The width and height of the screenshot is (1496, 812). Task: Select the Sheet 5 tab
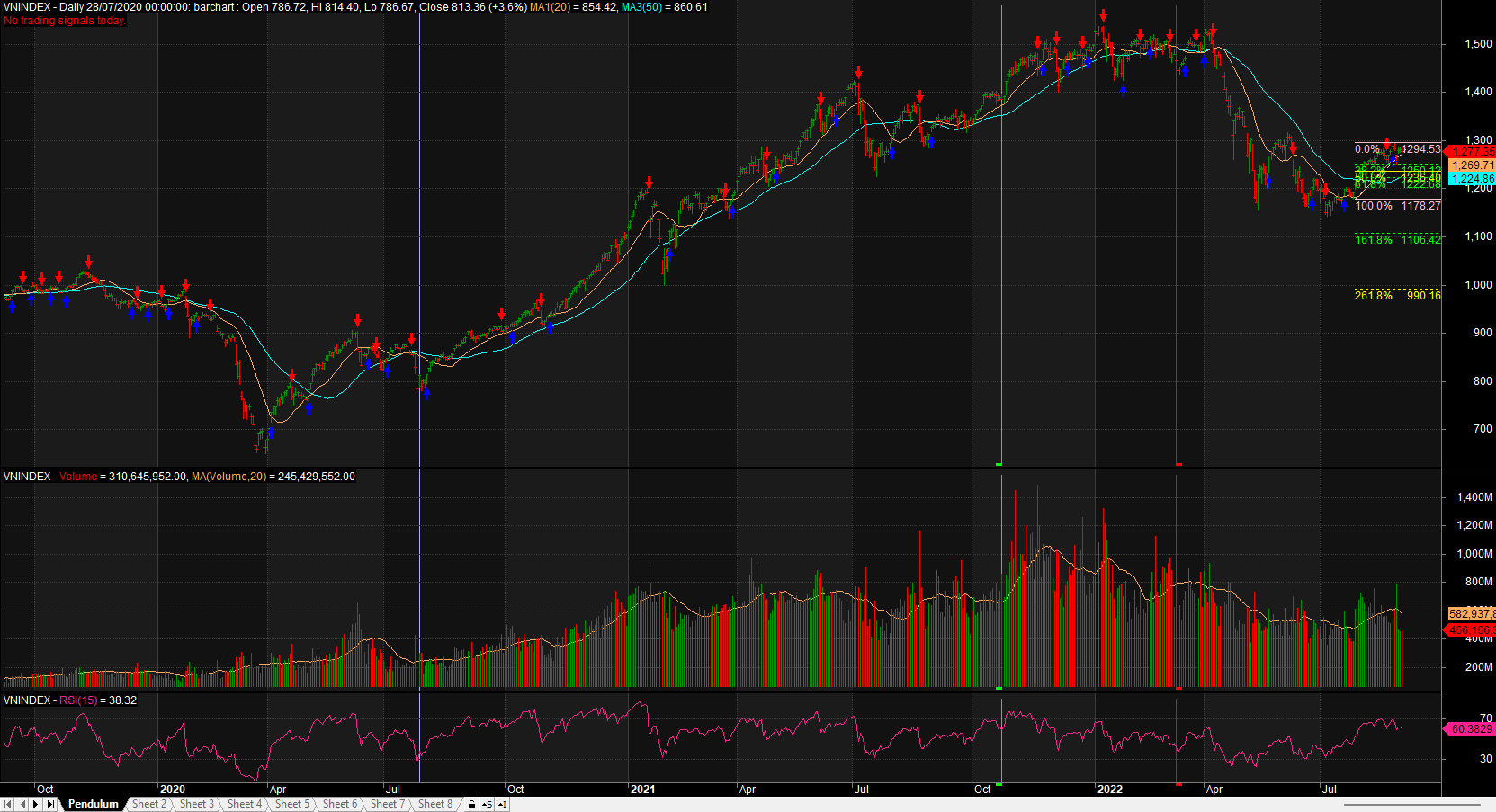(x=291, y=804)
